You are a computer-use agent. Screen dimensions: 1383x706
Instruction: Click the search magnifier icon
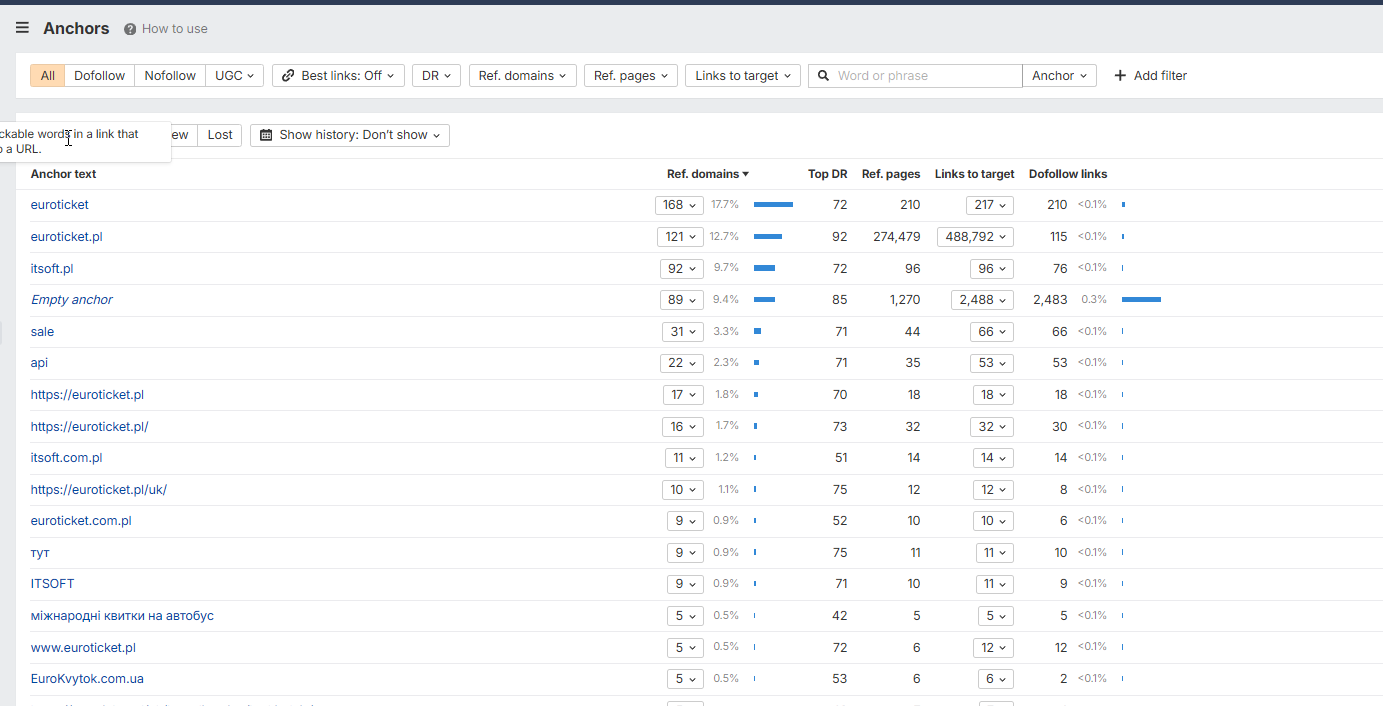pyautogui.click(x=823, y=76)
